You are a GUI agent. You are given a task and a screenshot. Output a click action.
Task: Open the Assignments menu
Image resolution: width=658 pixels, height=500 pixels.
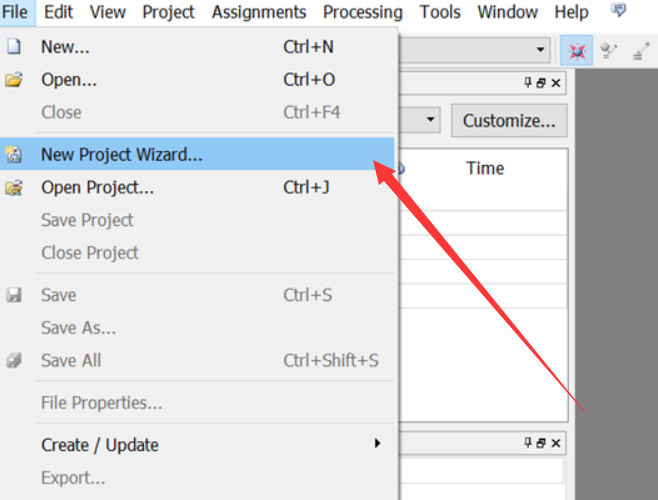click(x=259, y=12)
